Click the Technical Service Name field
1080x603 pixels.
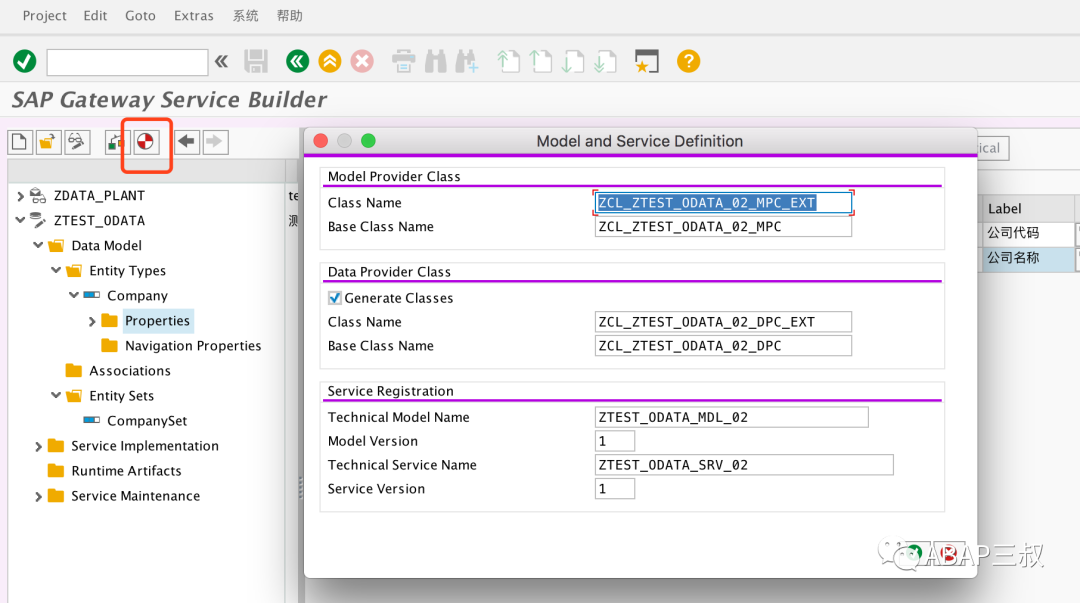tap(744, 465)
